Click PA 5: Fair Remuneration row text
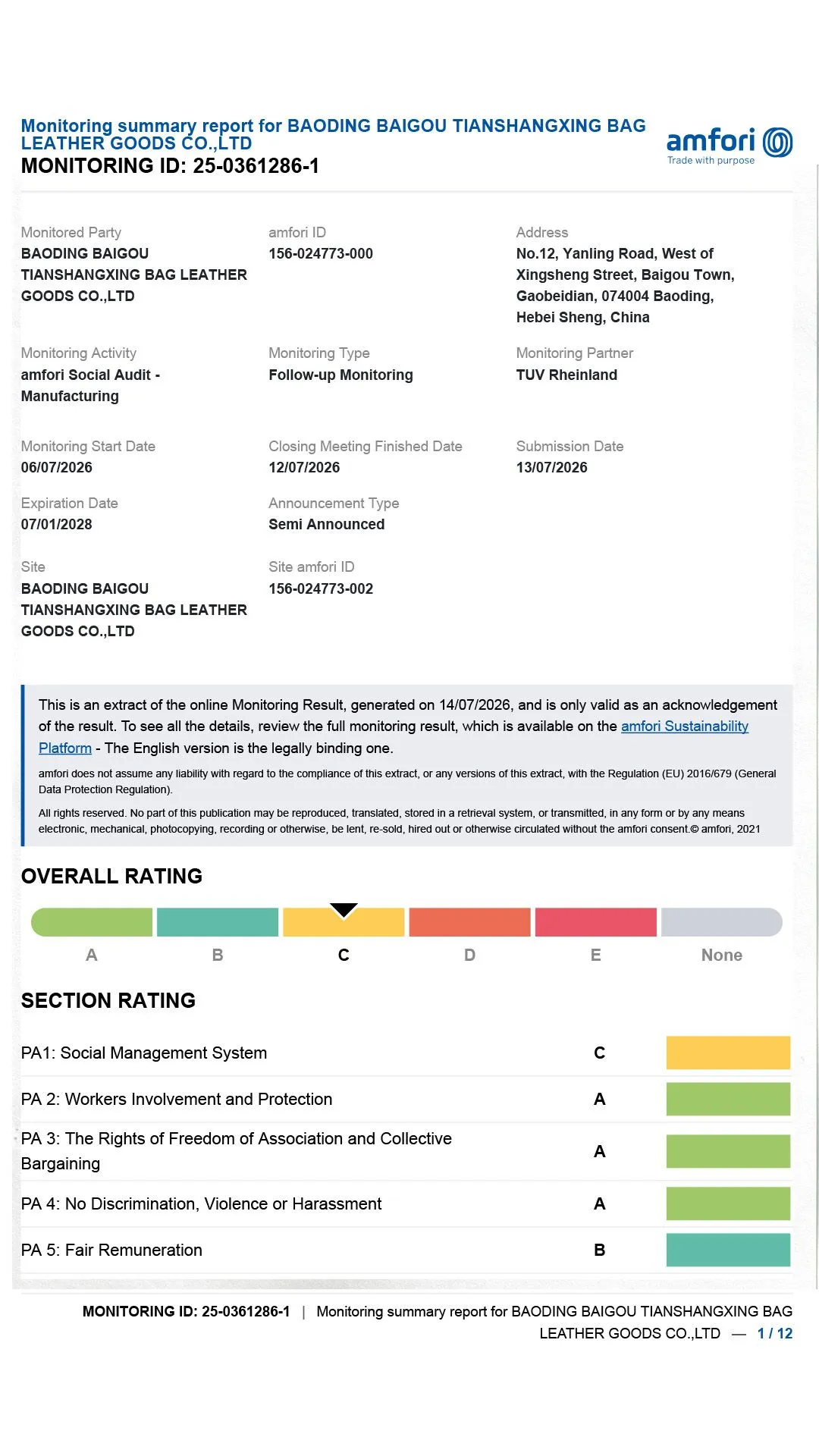The image size is (819, 1456). (111, 1250)
